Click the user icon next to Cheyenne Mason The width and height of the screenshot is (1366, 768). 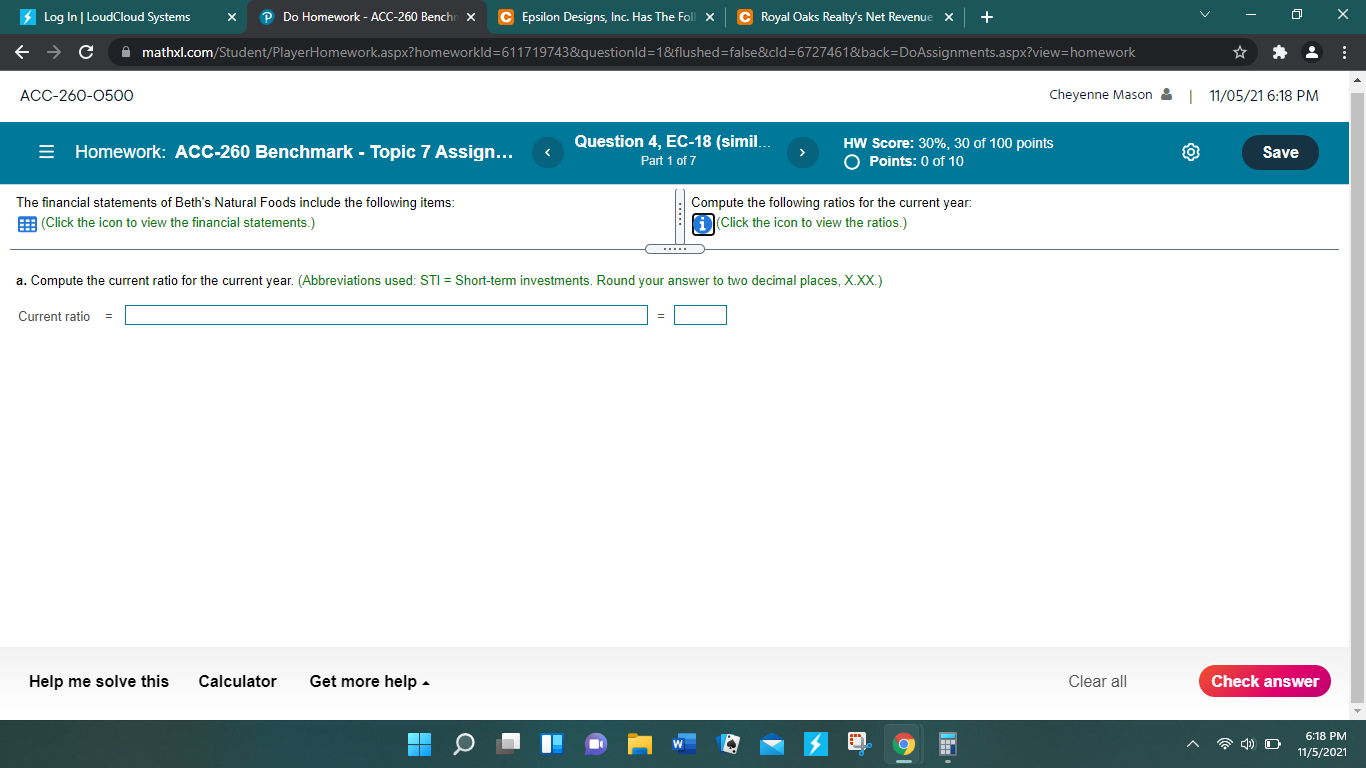[1166, 93]
